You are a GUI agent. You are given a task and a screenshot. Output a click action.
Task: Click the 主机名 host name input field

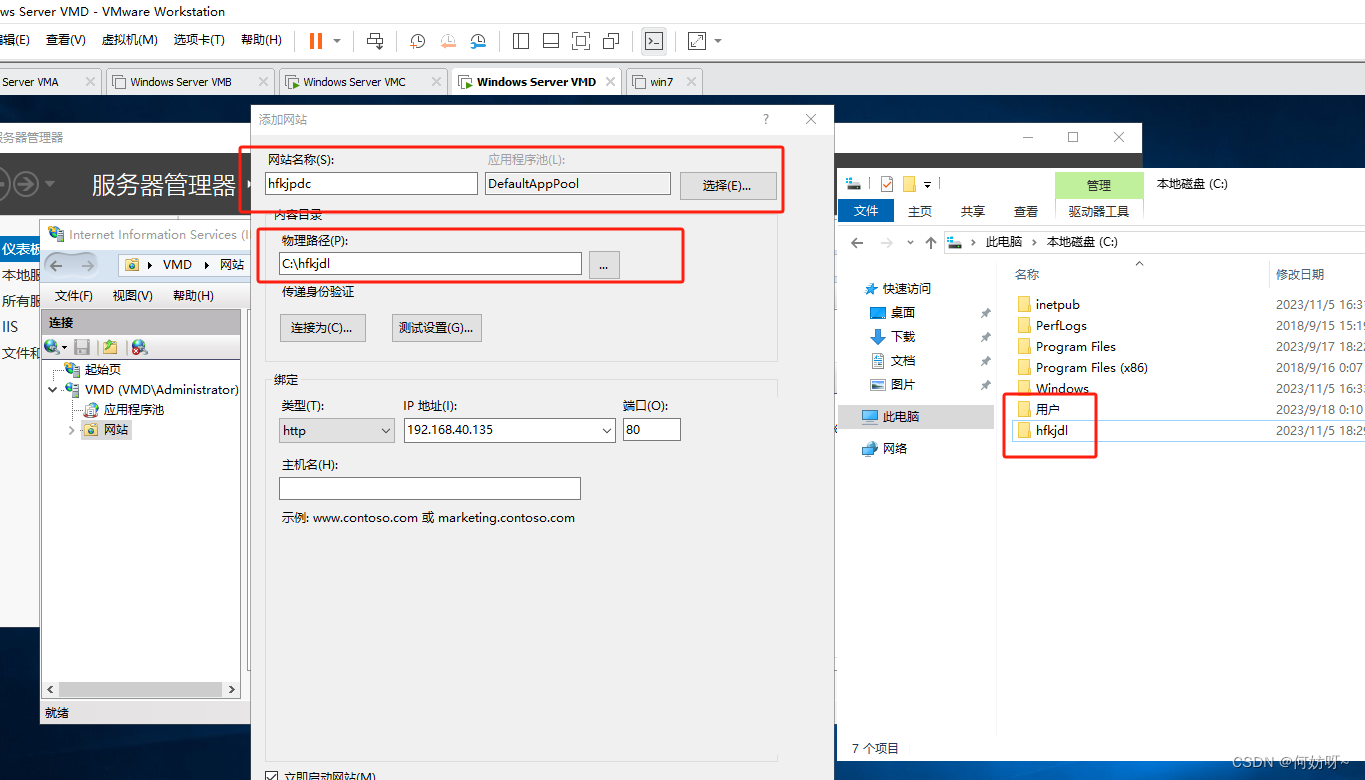[429, 488]
